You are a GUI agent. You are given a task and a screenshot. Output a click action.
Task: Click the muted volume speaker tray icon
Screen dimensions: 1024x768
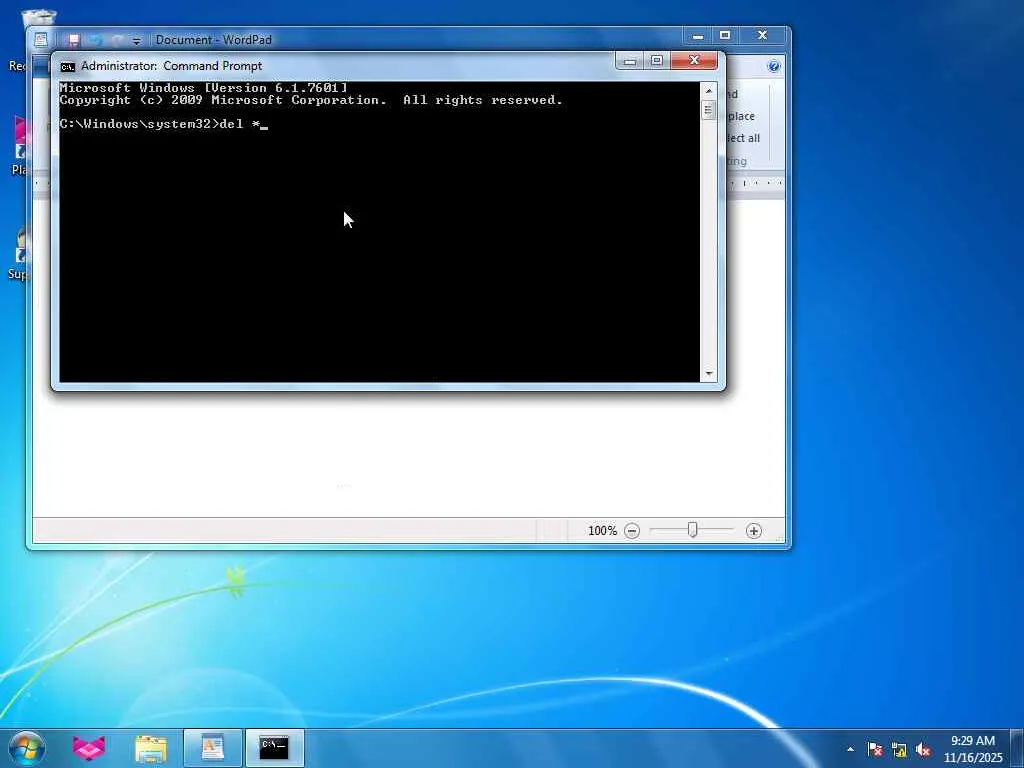pos(923,750)
